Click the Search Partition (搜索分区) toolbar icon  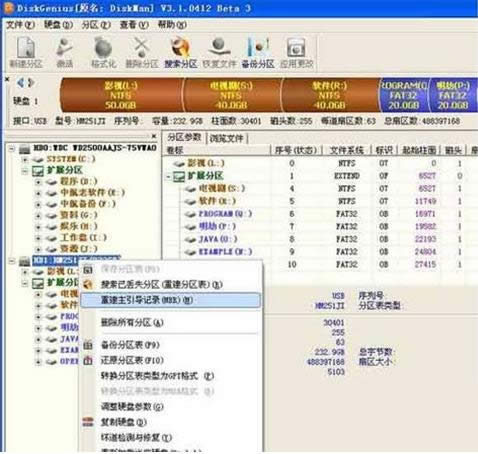click(x=181, y=52)
